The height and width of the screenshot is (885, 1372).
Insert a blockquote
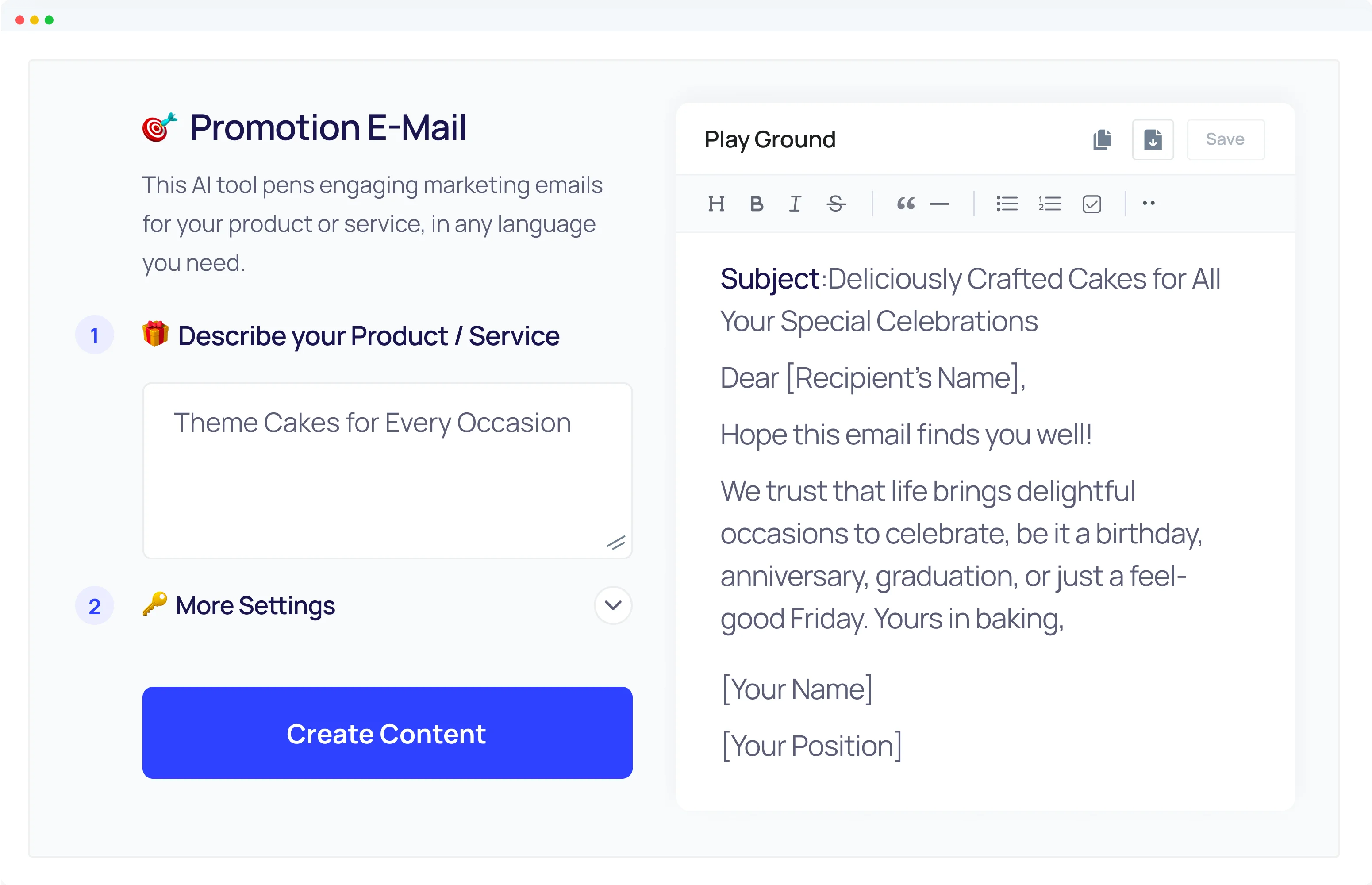906,204
